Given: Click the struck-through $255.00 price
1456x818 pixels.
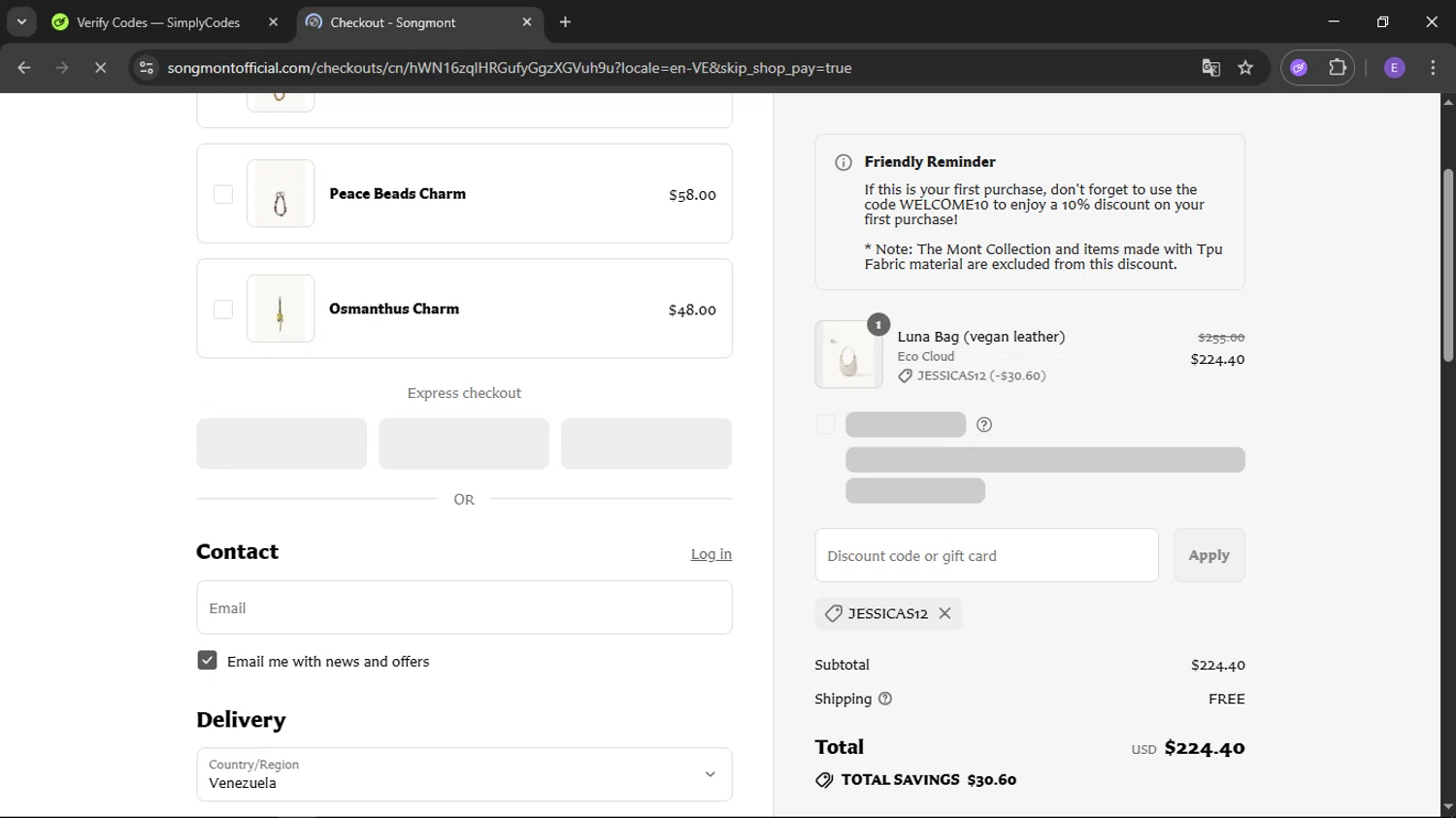Looking at the screenshot, I should 1221,338.
